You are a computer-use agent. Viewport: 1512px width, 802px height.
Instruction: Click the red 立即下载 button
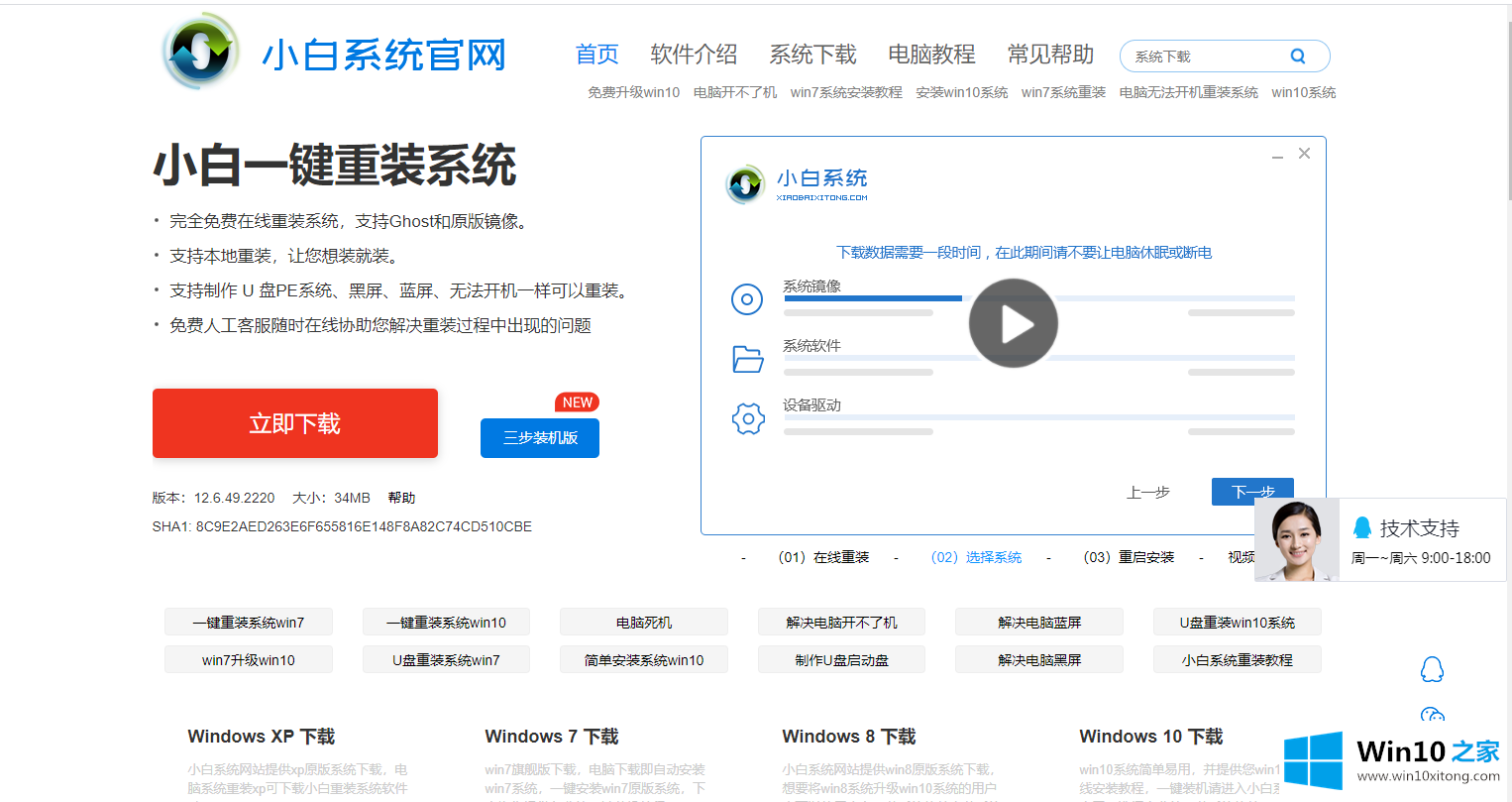tap(295, 423)
